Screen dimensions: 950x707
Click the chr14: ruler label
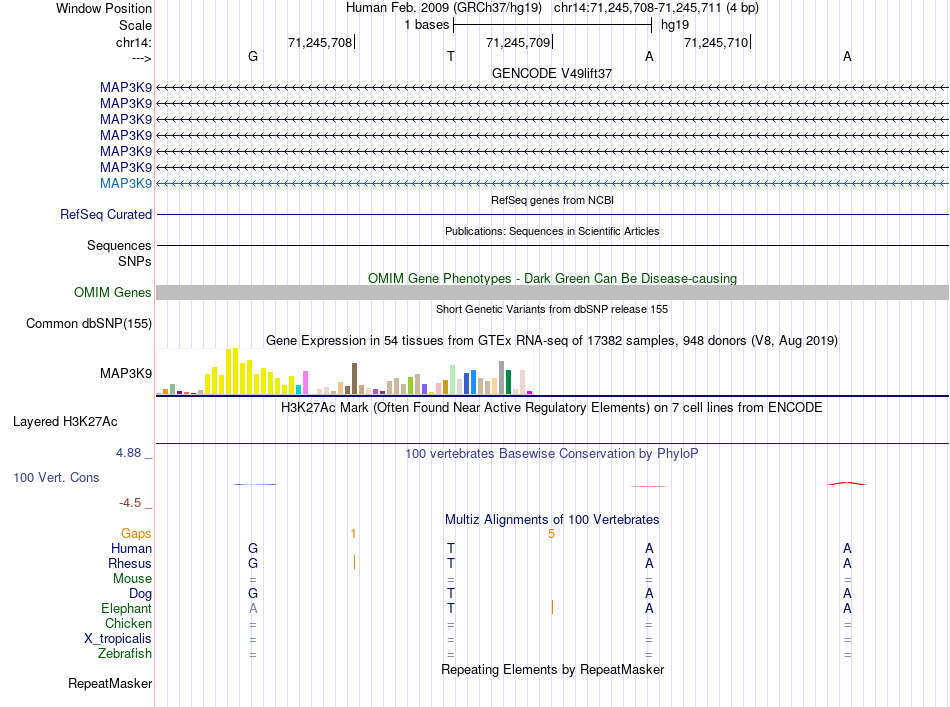(x=134, y=42)
